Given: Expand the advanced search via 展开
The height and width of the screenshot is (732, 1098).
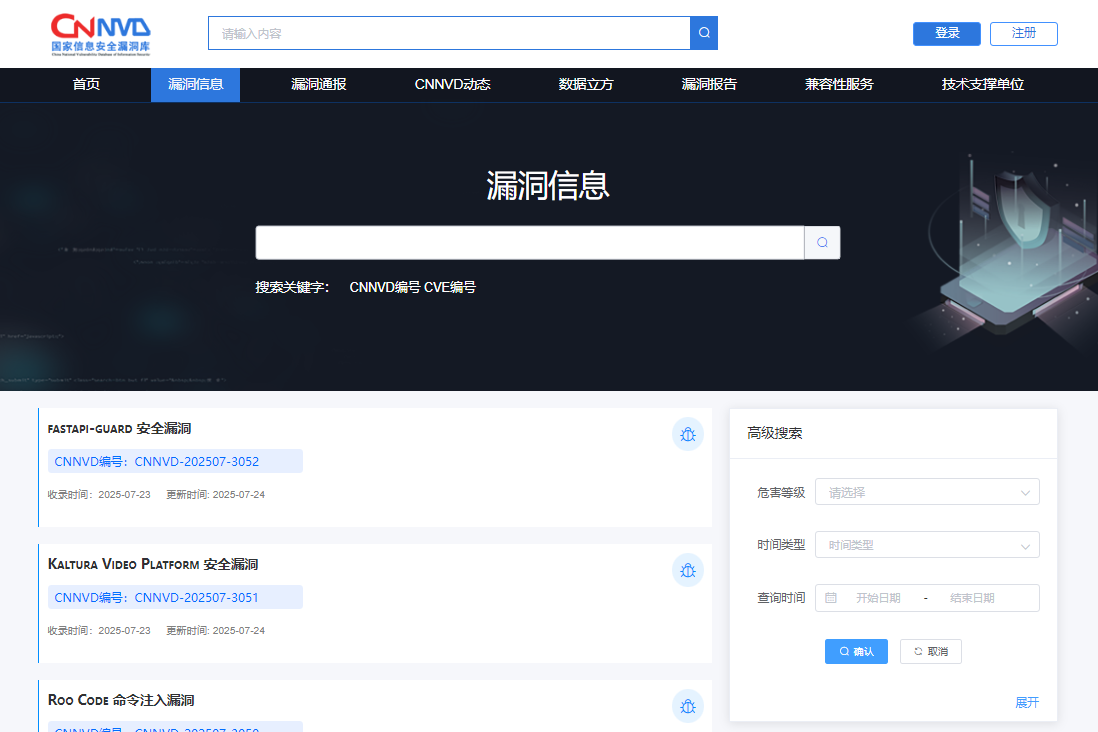Looking at the screenshot, I should (x=1027, y=702).
